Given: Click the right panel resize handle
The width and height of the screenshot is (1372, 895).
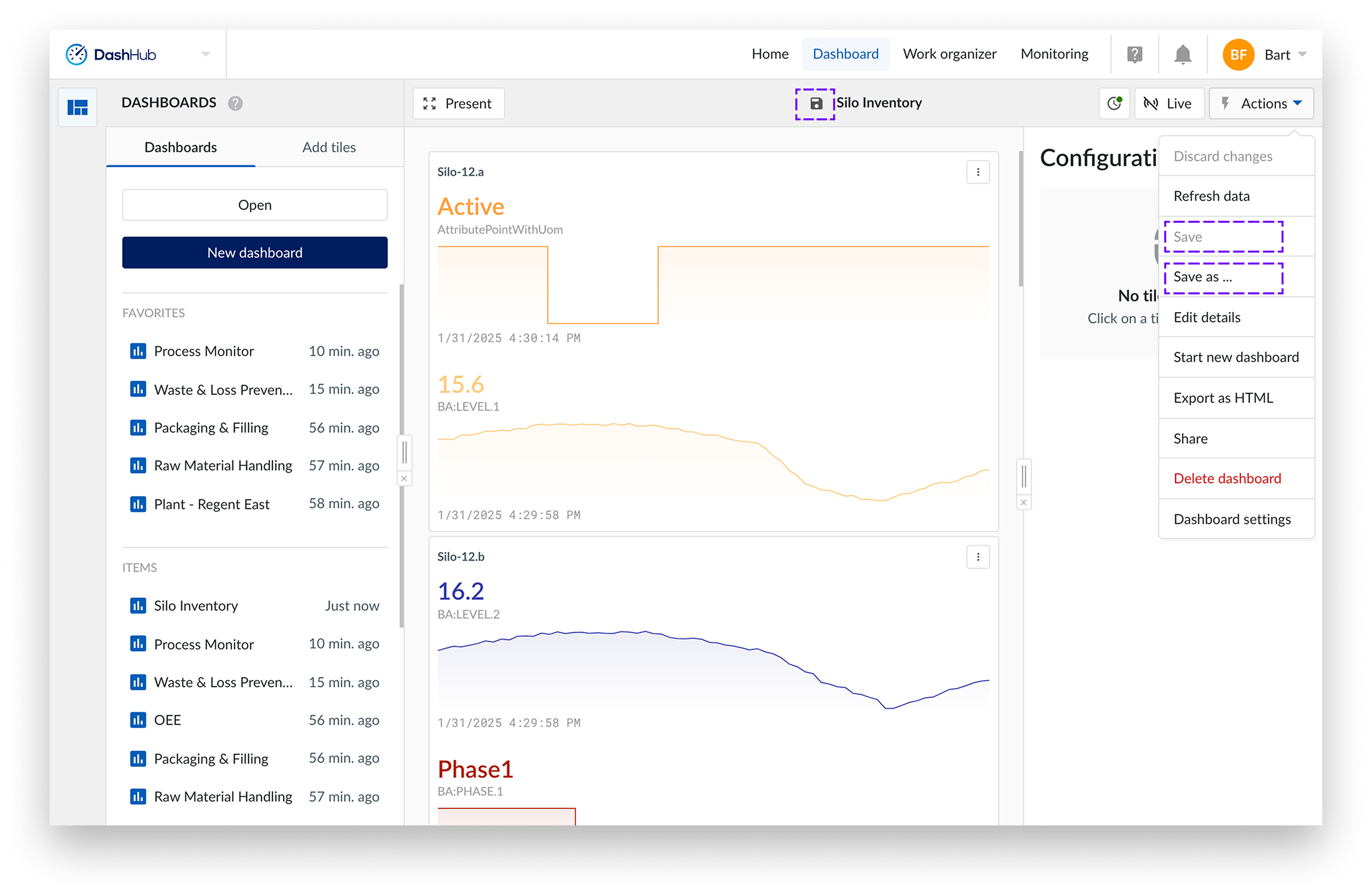Looking at the screenshot, I should point(1023,476).
